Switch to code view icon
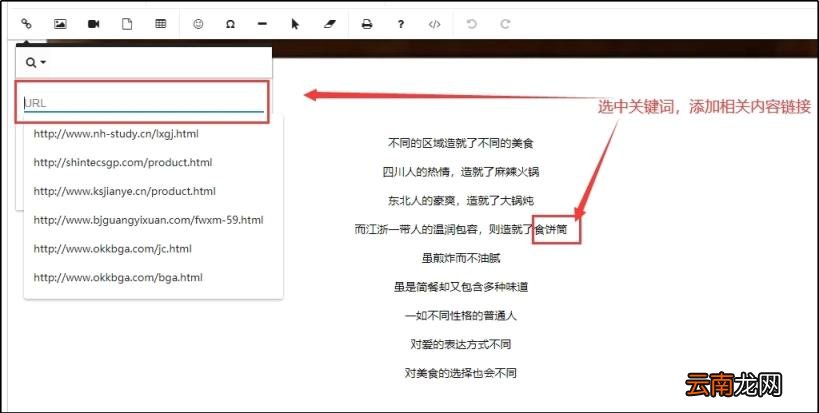819x413 pixels. tap(434, 24)
